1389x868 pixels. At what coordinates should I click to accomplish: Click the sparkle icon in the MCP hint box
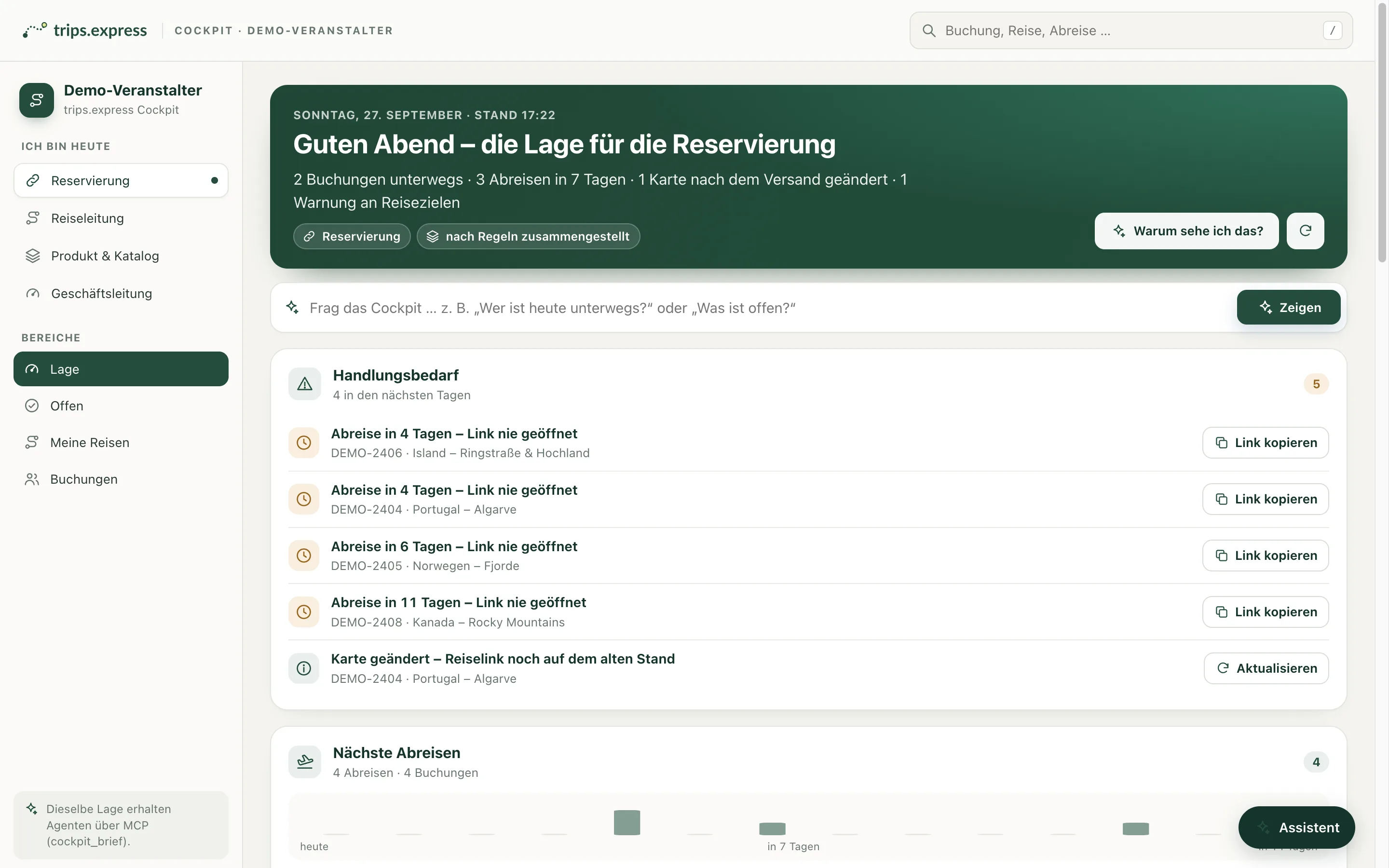click(31, 808)
